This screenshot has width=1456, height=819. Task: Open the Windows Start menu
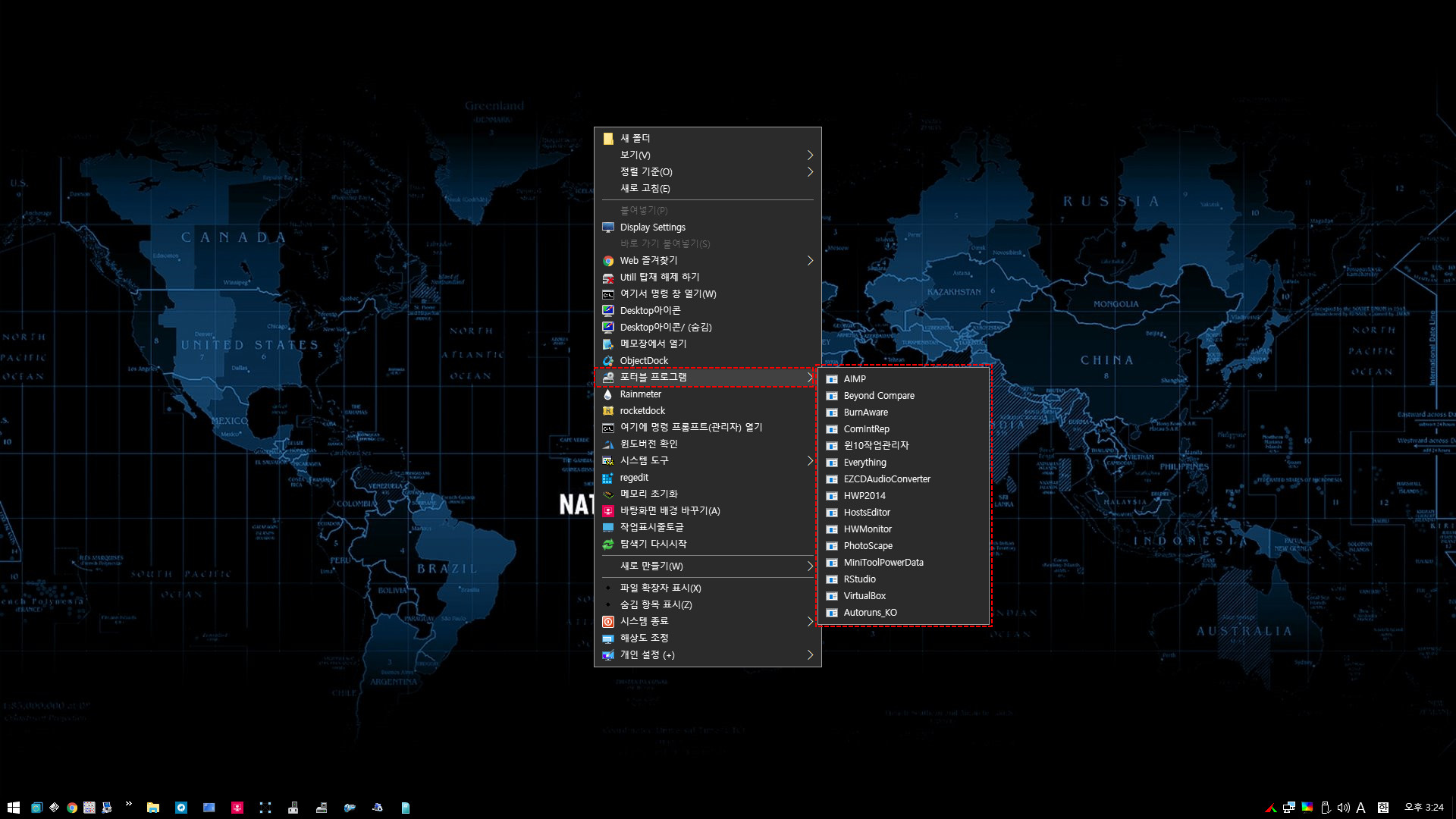13,808
